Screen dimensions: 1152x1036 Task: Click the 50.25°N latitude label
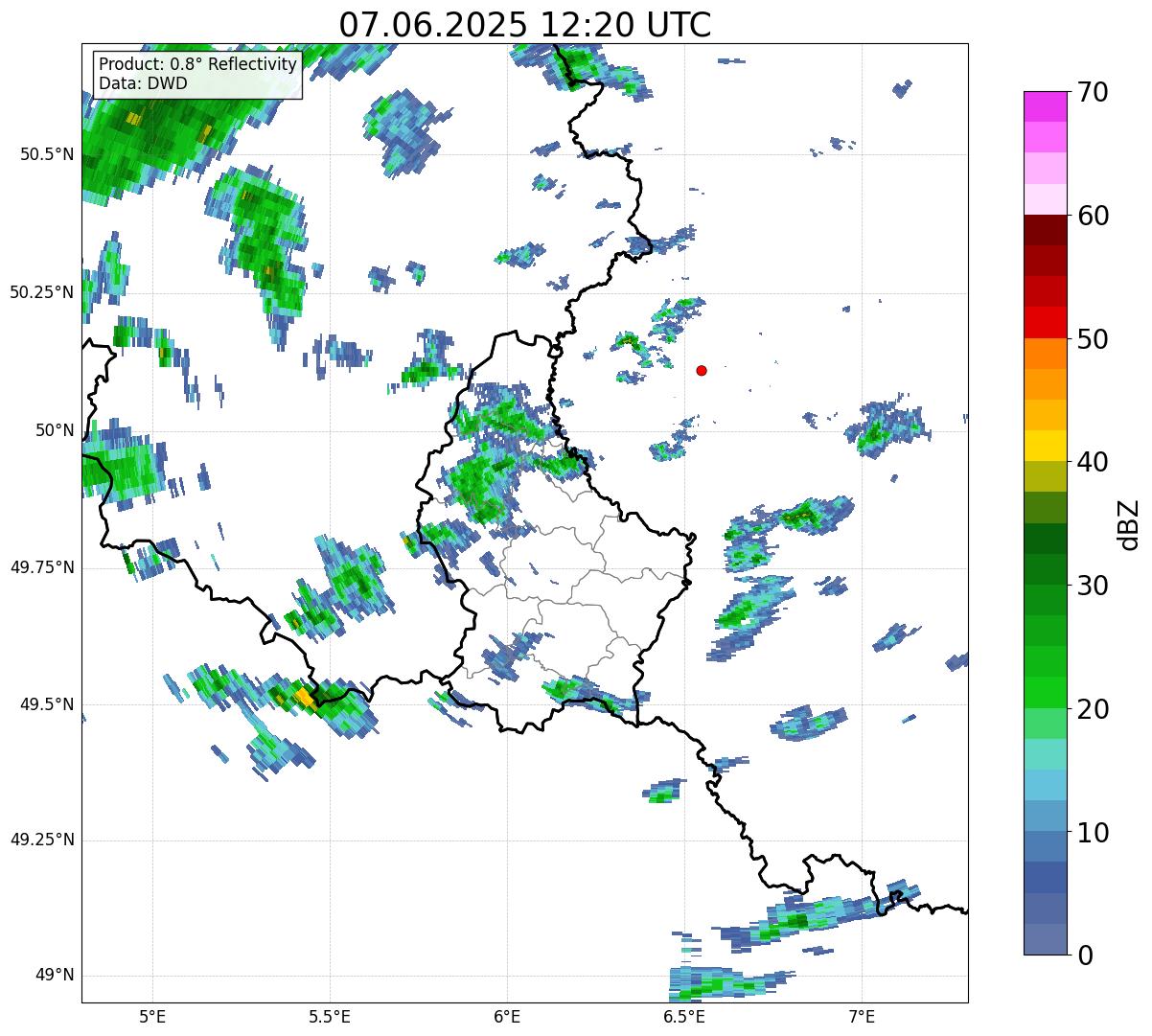(x=41, y=292)
